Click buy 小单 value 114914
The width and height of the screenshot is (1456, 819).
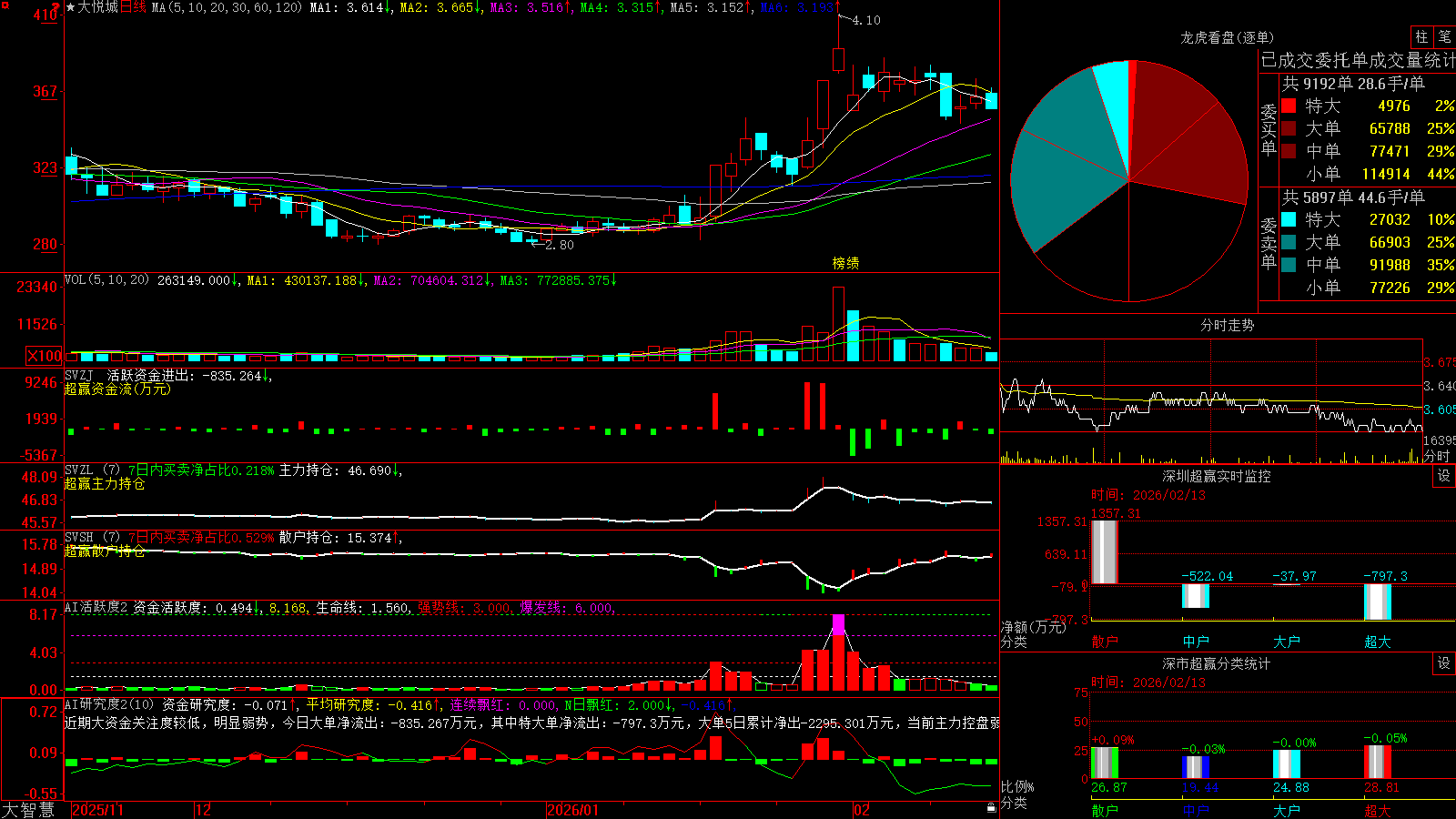click(x=1386, y=174)
